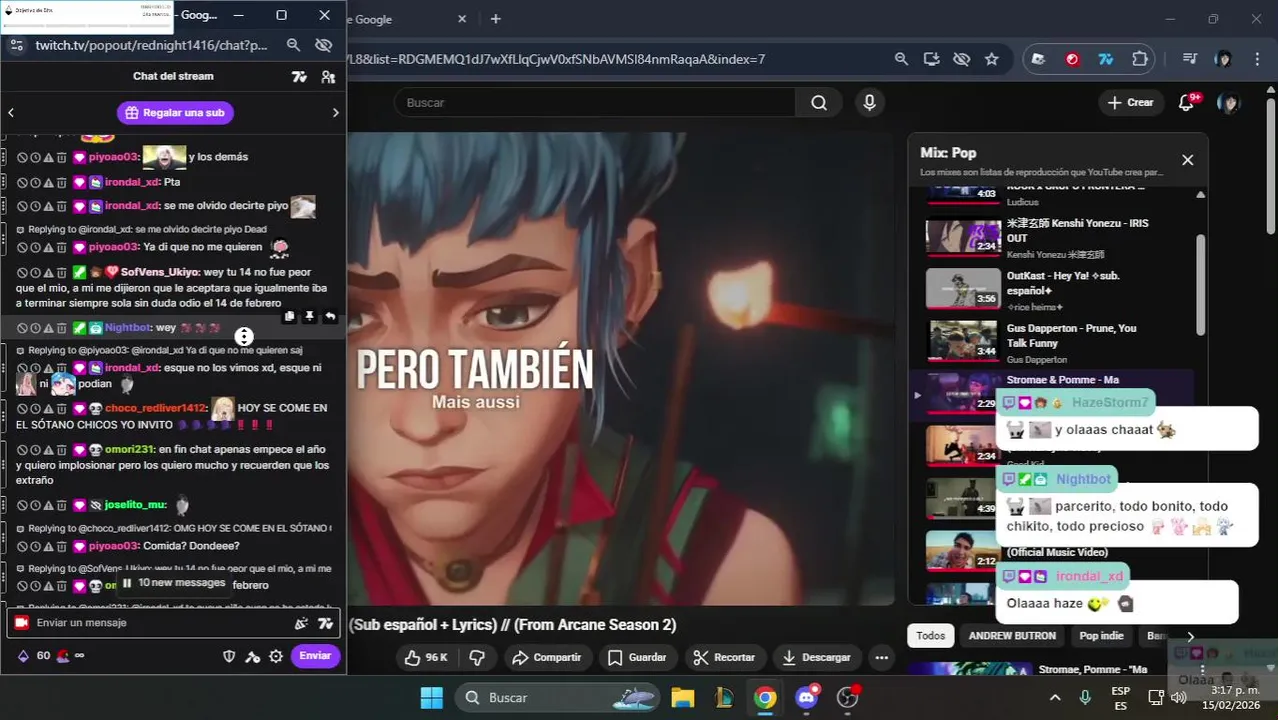This screenshot has height=720, width=1278.
Task: Open 7TV emote menu in chat input
Action: coord(325,623)
